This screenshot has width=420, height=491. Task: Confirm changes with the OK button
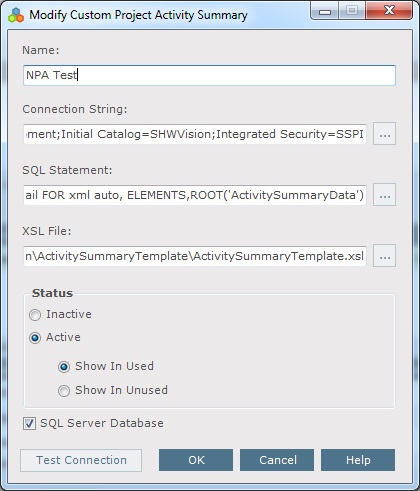(196, 460)
